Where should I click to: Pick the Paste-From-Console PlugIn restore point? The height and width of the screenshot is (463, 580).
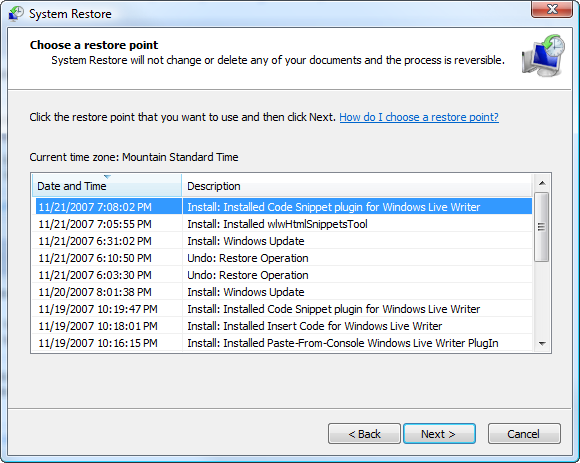click(x=282, y=343)
